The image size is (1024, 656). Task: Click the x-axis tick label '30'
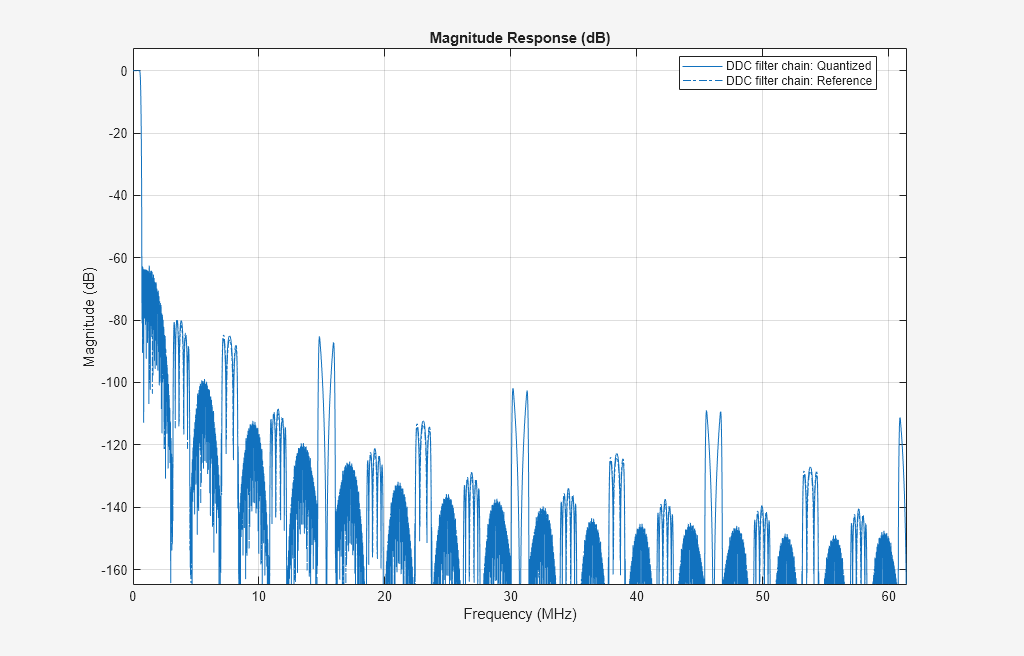[511, 596]
